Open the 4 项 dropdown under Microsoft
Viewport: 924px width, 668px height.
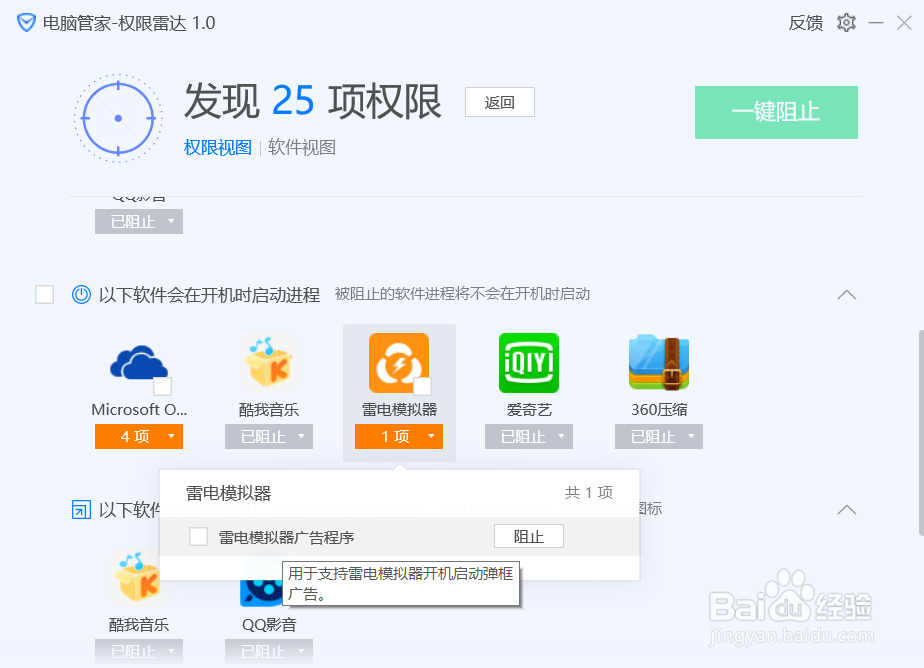(139, 436)
